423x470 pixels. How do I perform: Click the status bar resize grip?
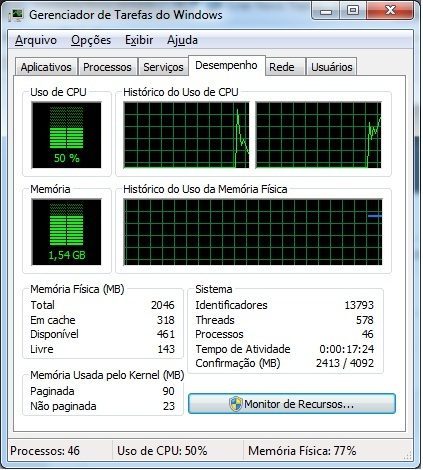coord(408,454)
